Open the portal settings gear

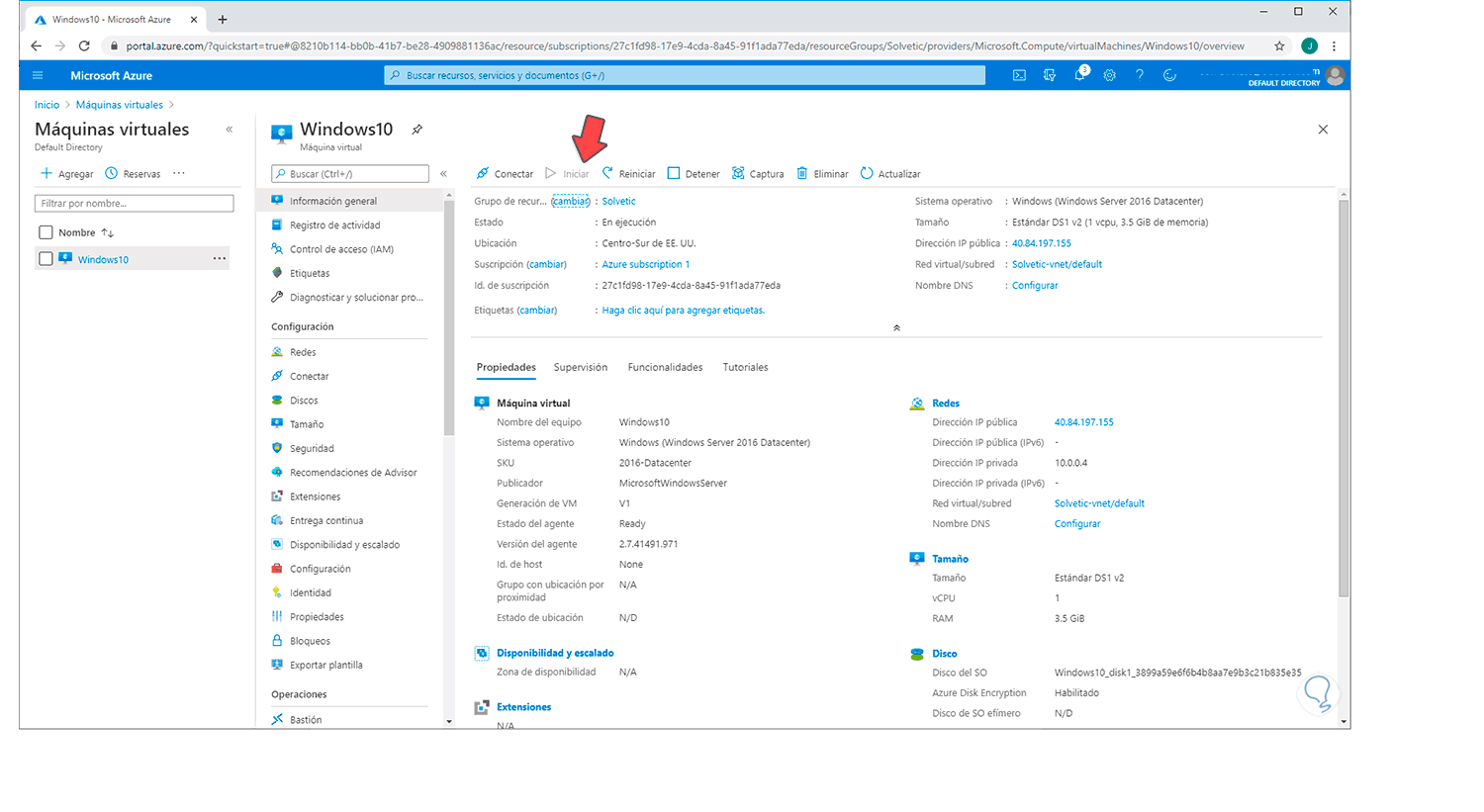[1110, 75]
